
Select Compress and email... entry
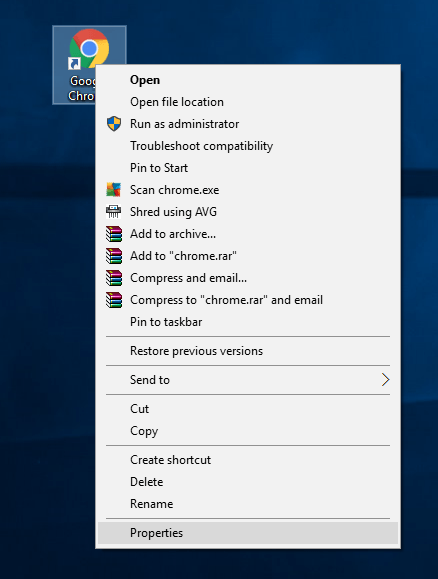[248, 278]
